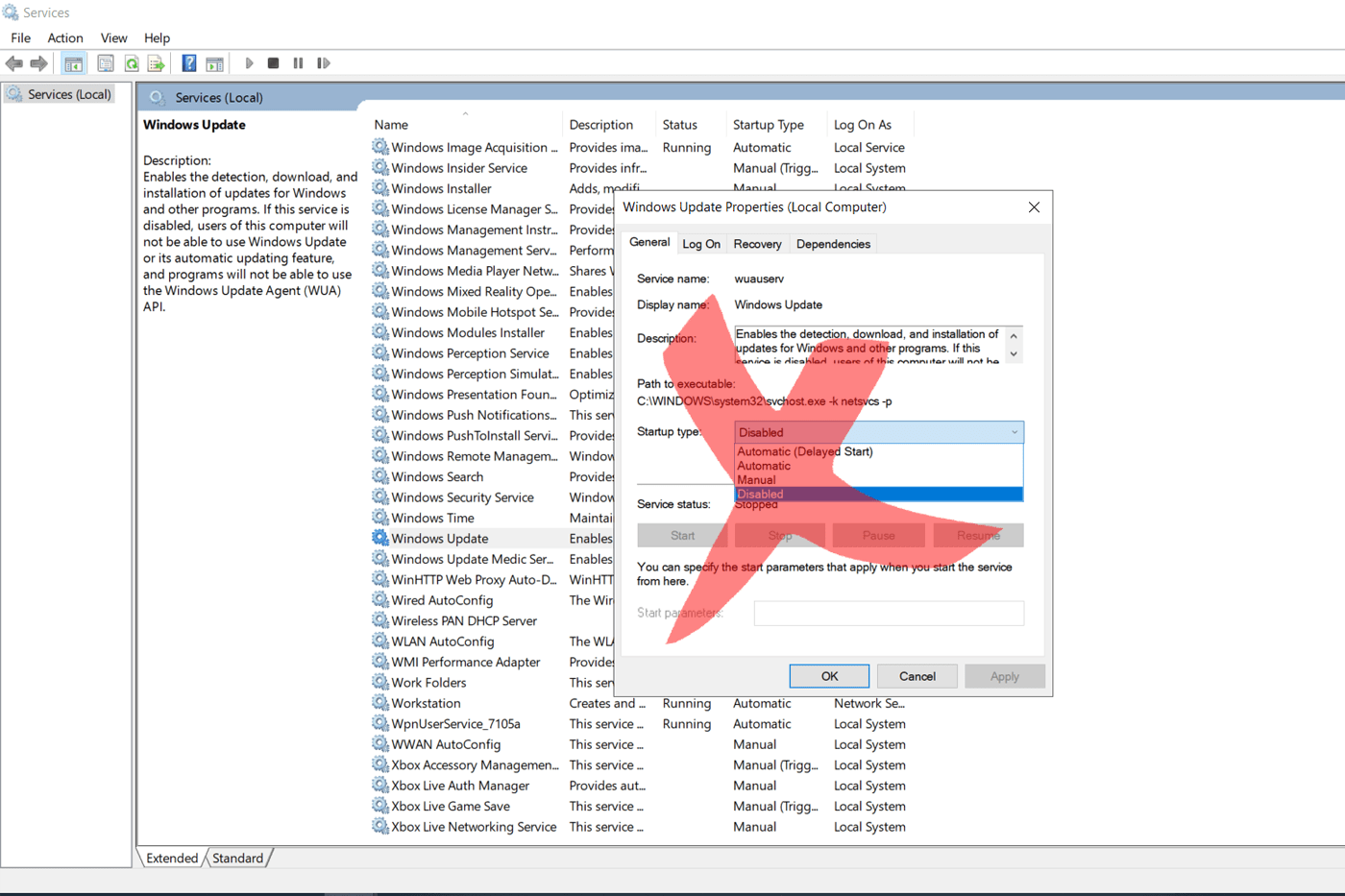This screenshot has height=896, width=1345.
Task: Switch to the Extended view tab
Action: tap(172, 859)
